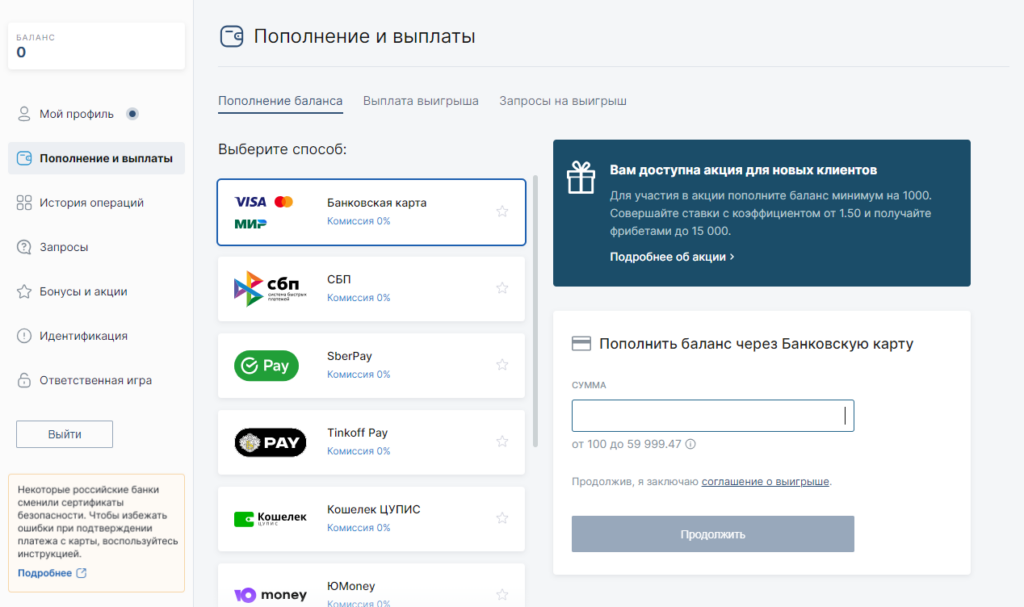This screenshot has height=607, width=1024.
Task: Click heading "Выберите способ:"
Action: click(282, 150)
